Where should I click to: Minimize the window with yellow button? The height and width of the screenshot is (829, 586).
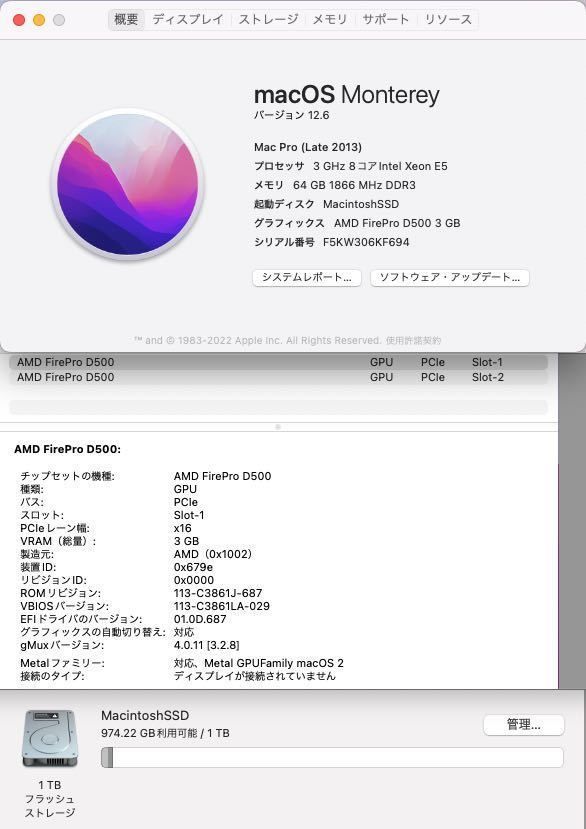39,20
